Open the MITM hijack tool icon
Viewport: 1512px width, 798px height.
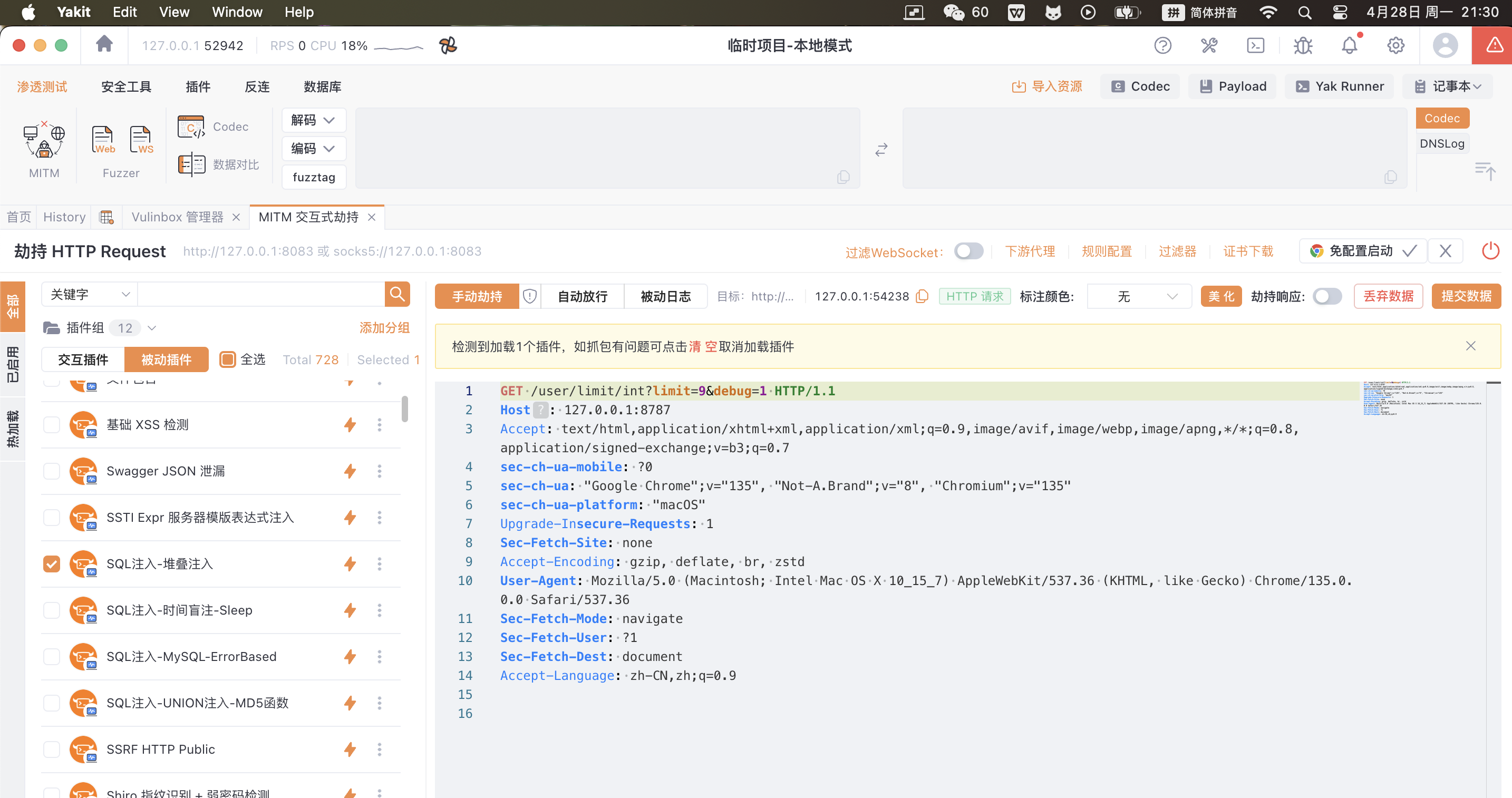44,141
